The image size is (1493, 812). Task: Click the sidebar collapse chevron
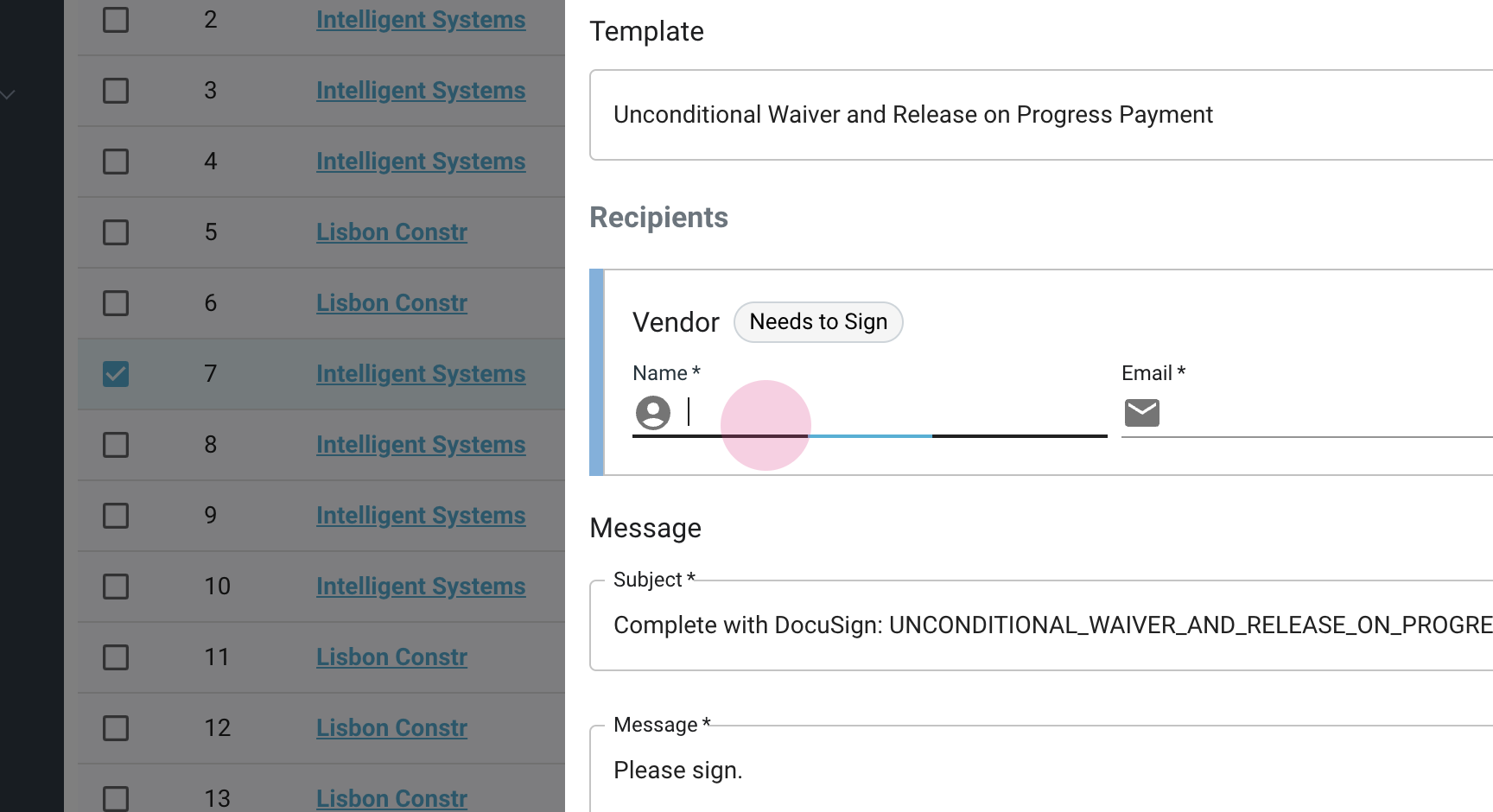(9, 95)
